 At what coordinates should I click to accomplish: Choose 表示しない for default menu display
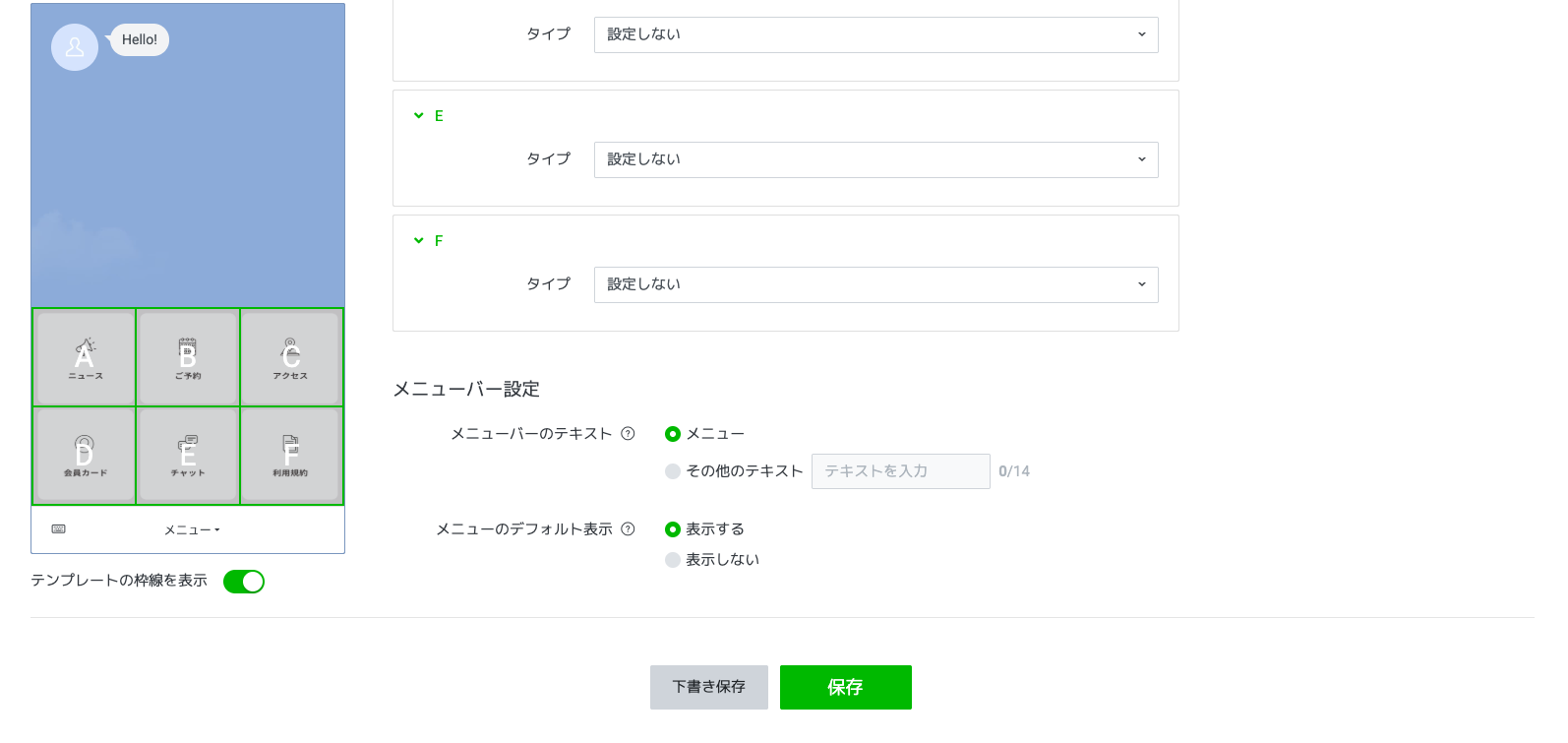coord(673,560)
